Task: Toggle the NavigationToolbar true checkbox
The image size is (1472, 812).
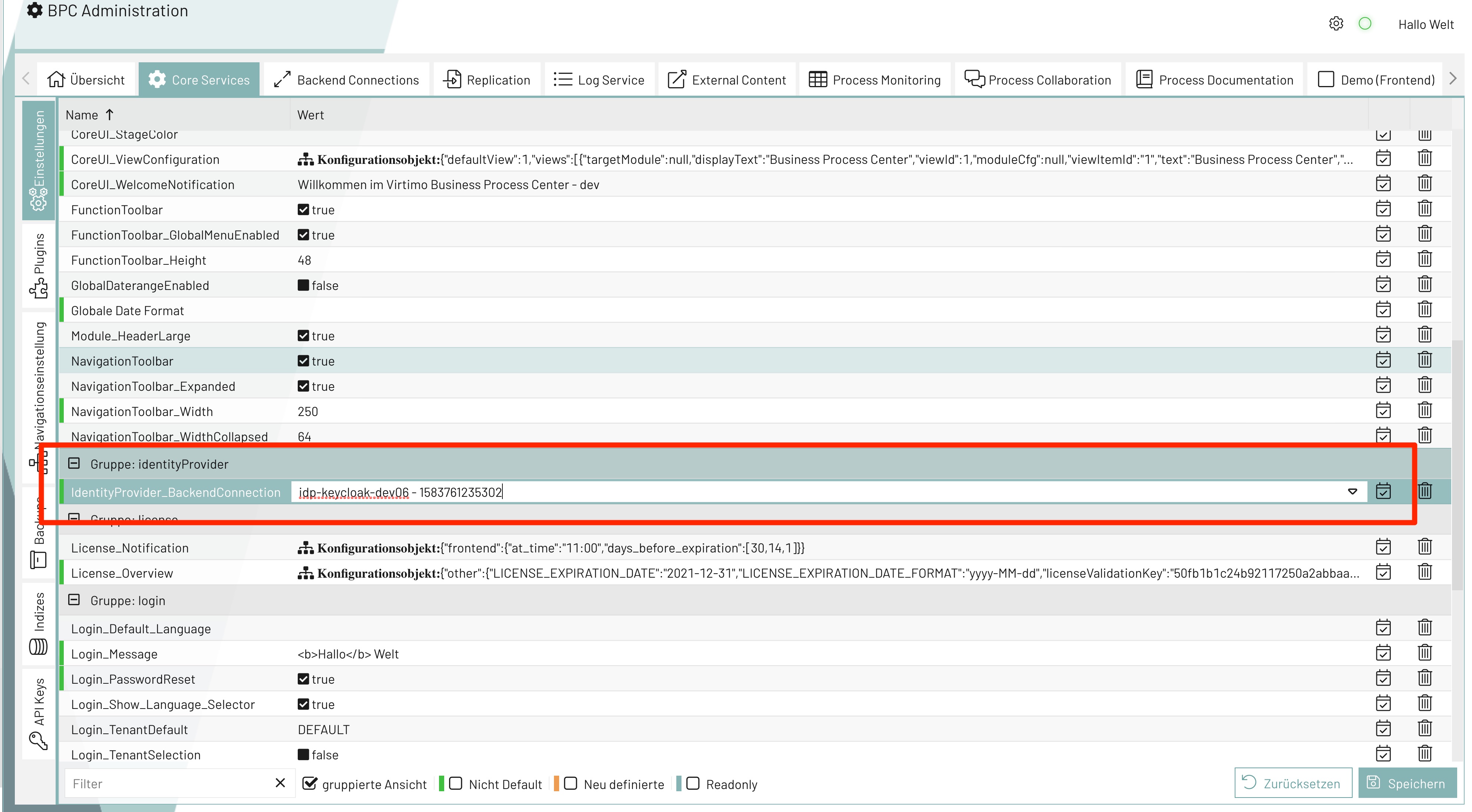Action: point(303,361)
